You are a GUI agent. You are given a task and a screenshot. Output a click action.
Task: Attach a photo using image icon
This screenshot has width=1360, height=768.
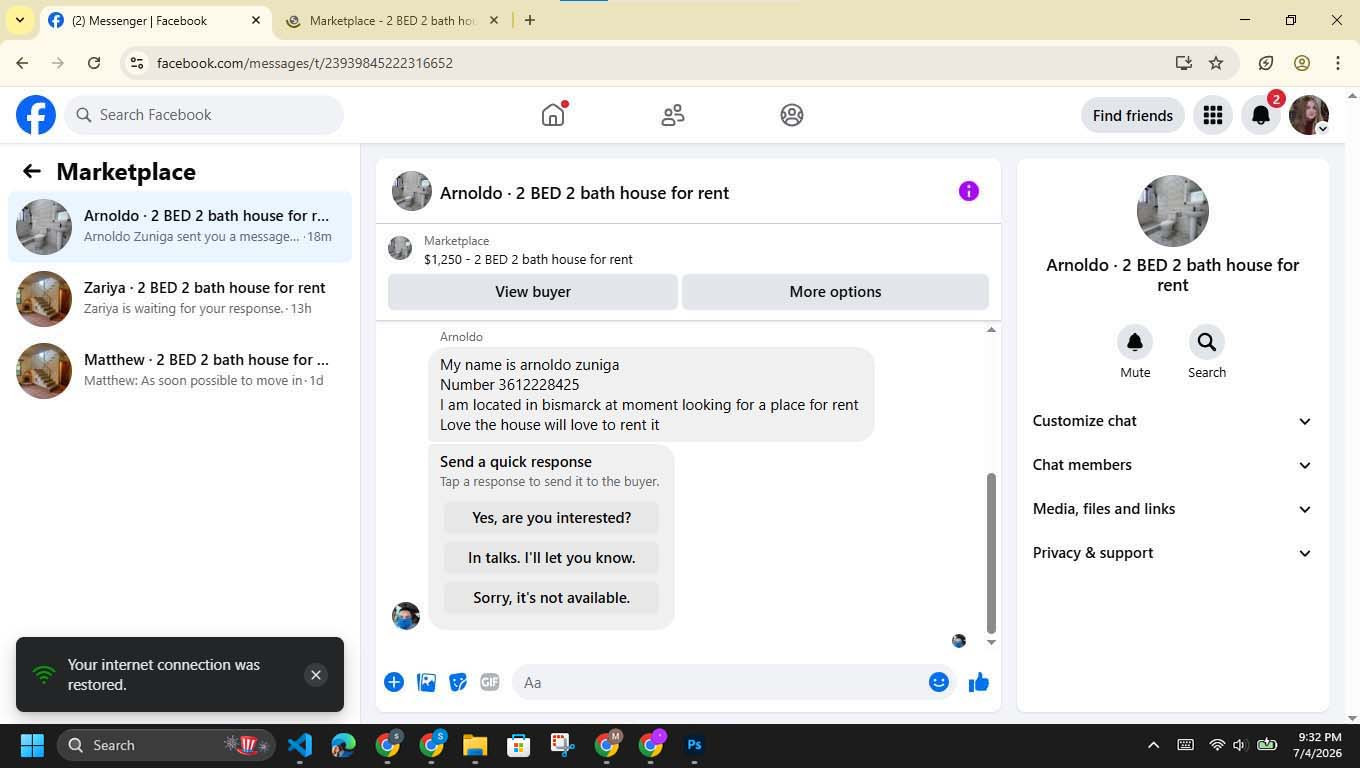coord(426,682)
